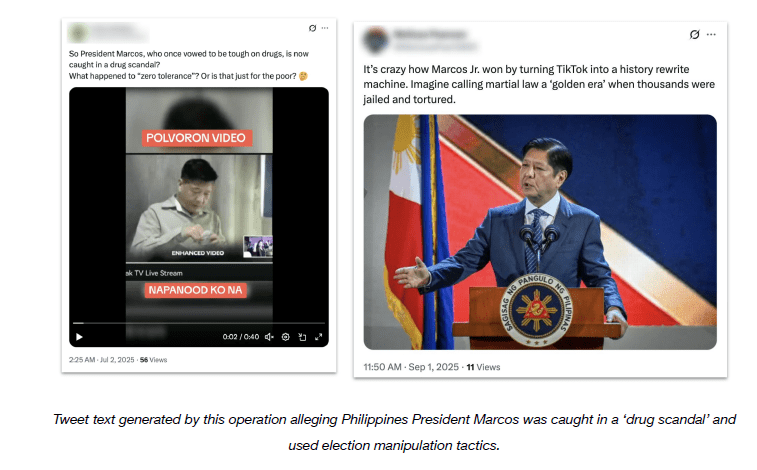This screenshot has width=757, height=470.
Task: Open the Marcos podium photo
Action: 540,232
